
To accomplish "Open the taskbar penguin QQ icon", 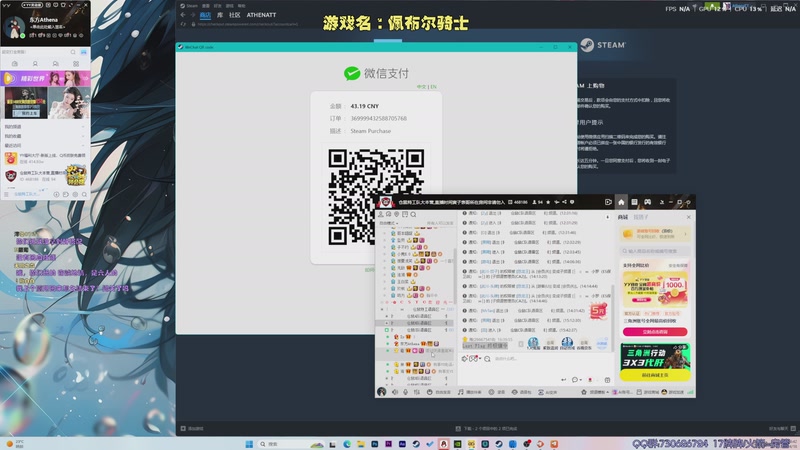I will (x=443, y=444).
